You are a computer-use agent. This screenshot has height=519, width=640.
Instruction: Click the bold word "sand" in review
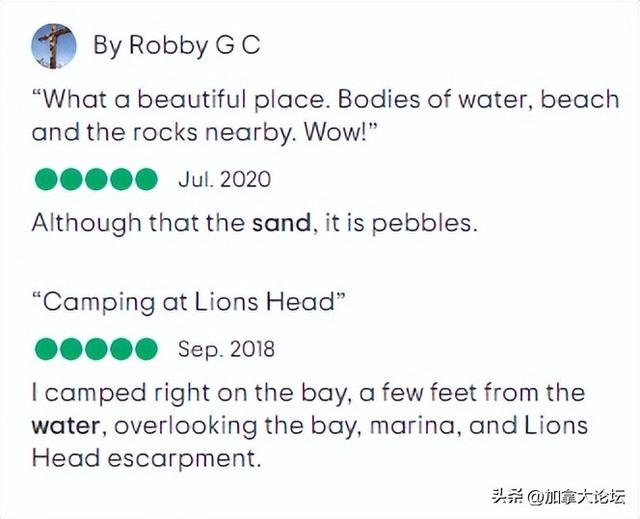coord(282,223)
